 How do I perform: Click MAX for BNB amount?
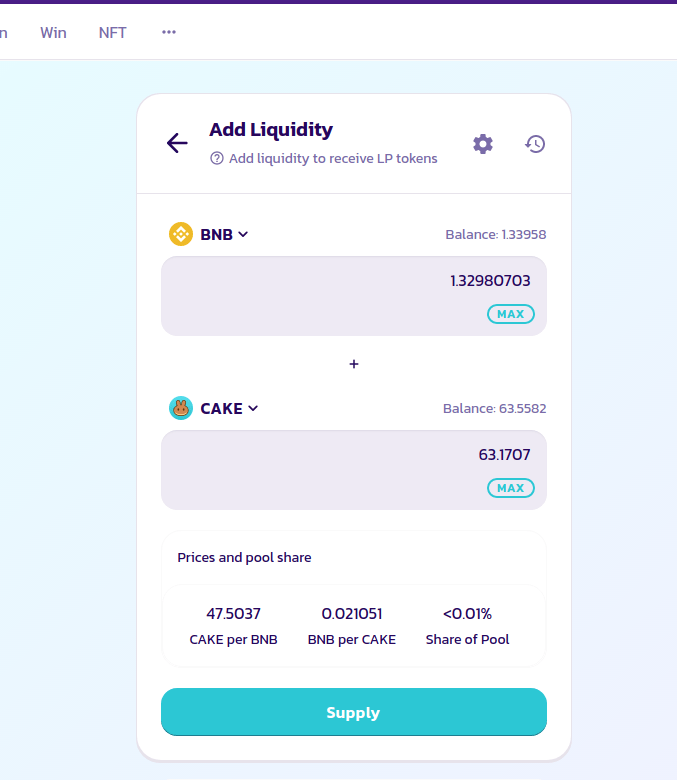click(511, 314)
